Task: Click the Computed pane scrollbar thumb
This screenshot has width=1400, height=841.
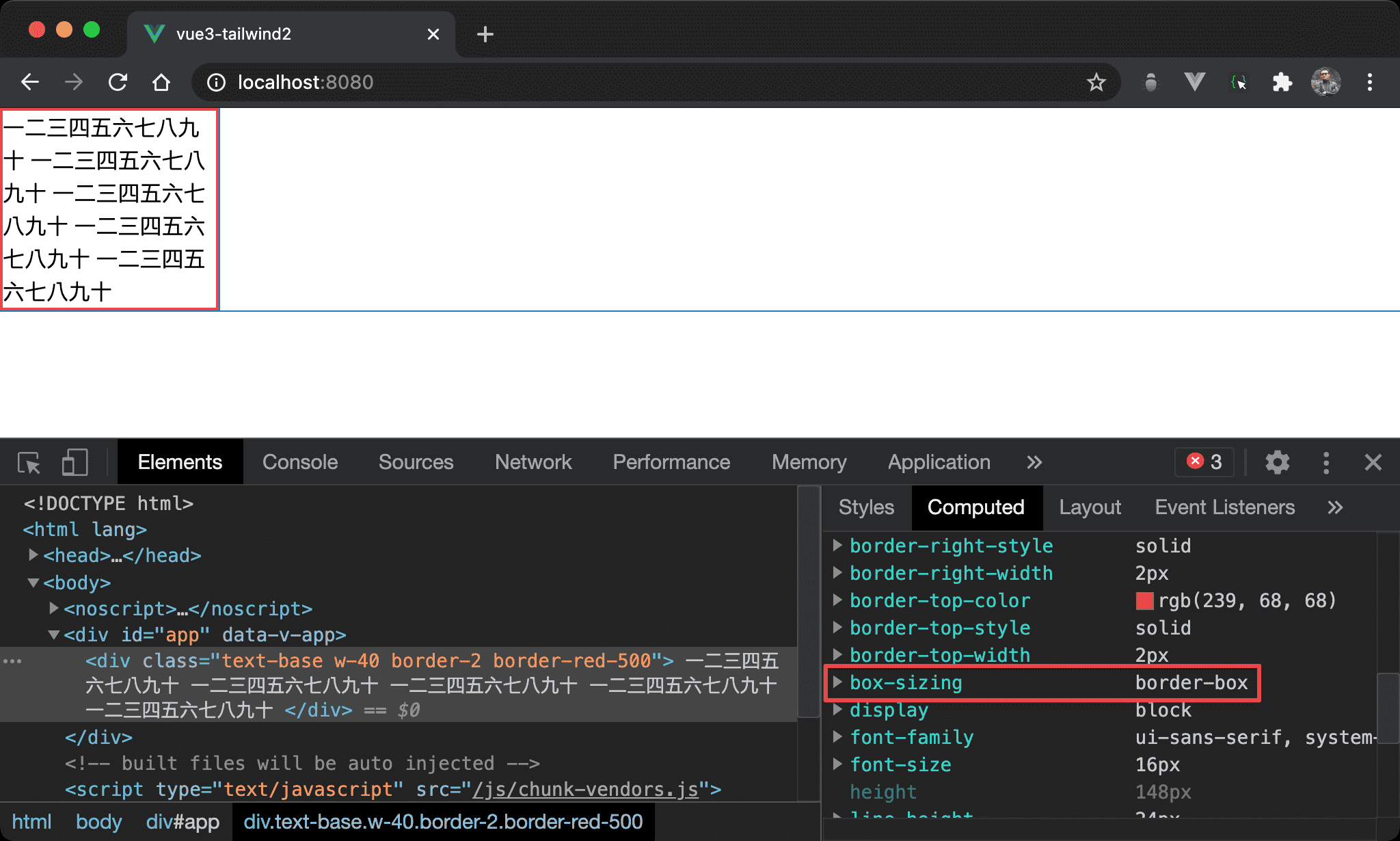Action: [x=1387, y=708]
